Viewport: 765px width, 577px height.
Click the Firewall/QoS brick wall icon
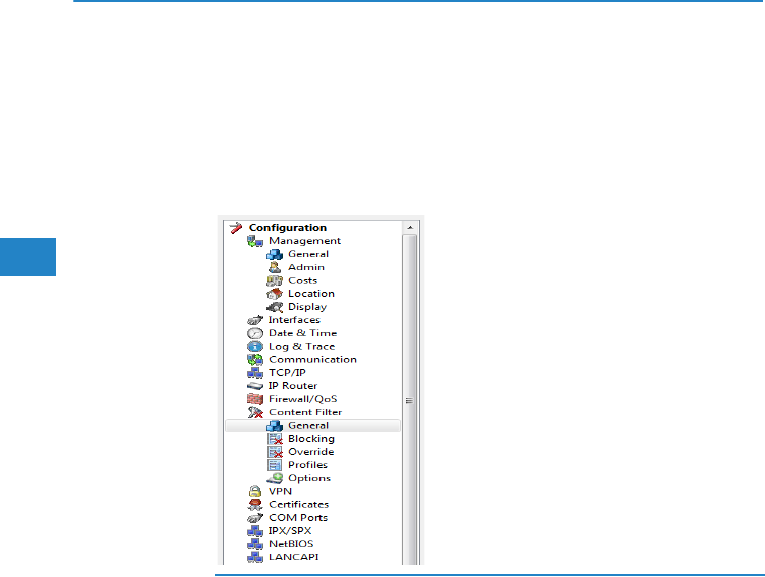tap(254, 399)
